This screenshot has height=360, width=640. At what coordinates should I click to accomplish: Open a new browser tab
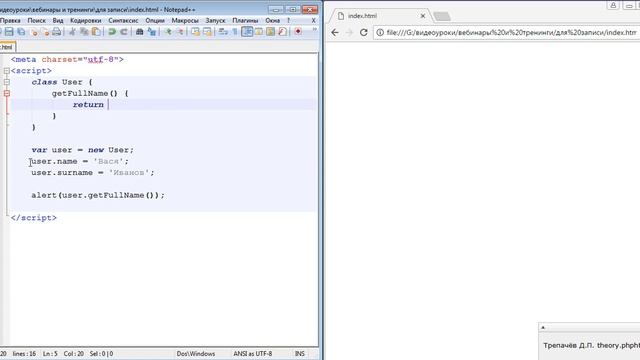coord(442,16)
